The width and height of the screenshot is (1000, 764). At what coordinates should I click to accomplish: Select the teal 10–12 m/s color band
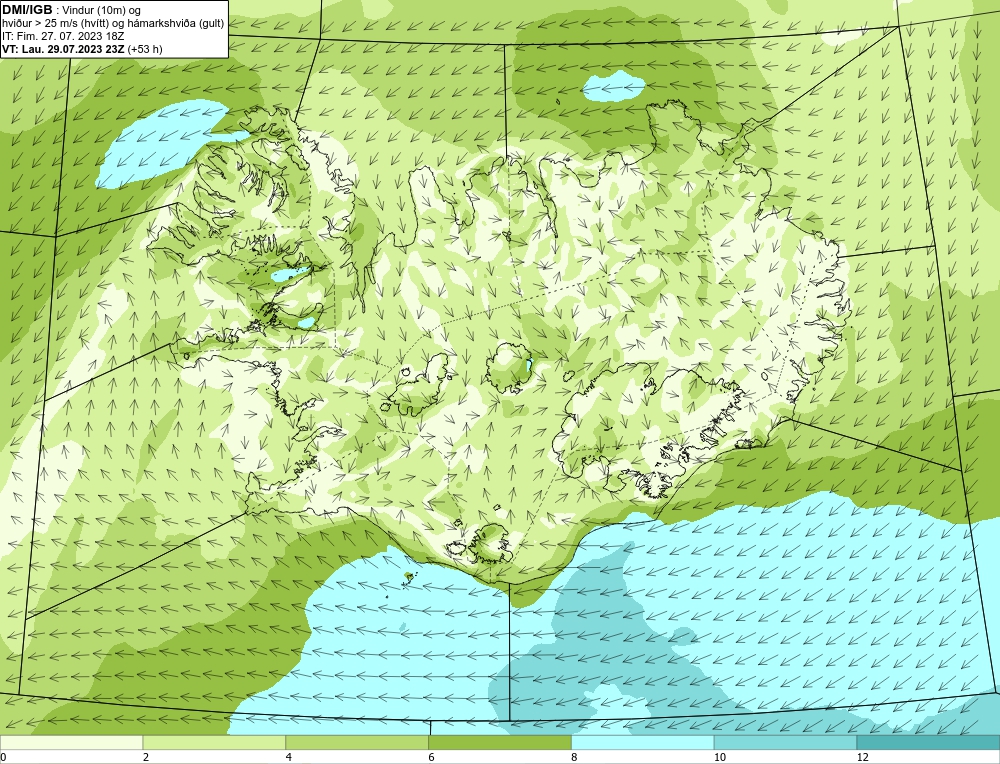point(785,742)
